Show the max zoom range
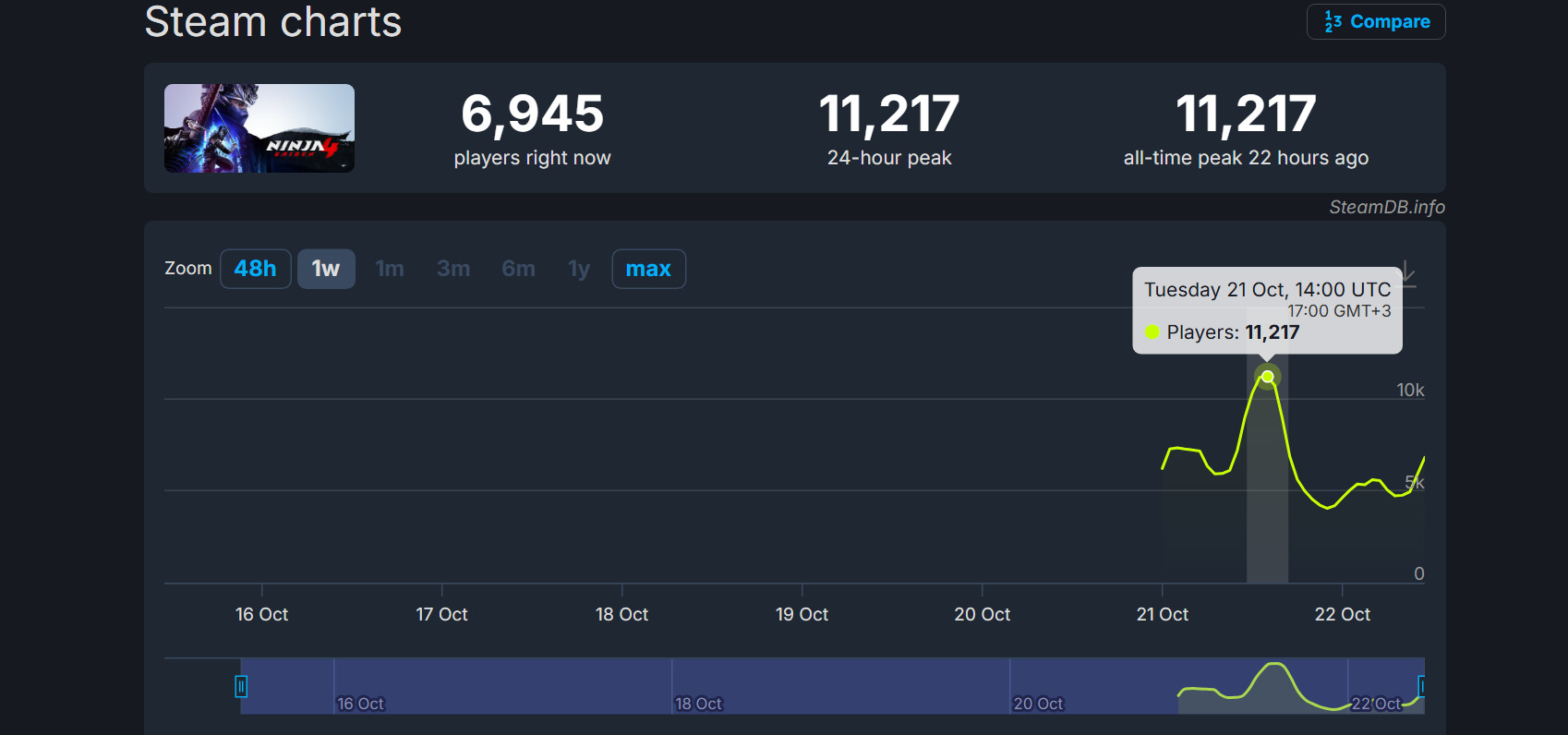 648,269
